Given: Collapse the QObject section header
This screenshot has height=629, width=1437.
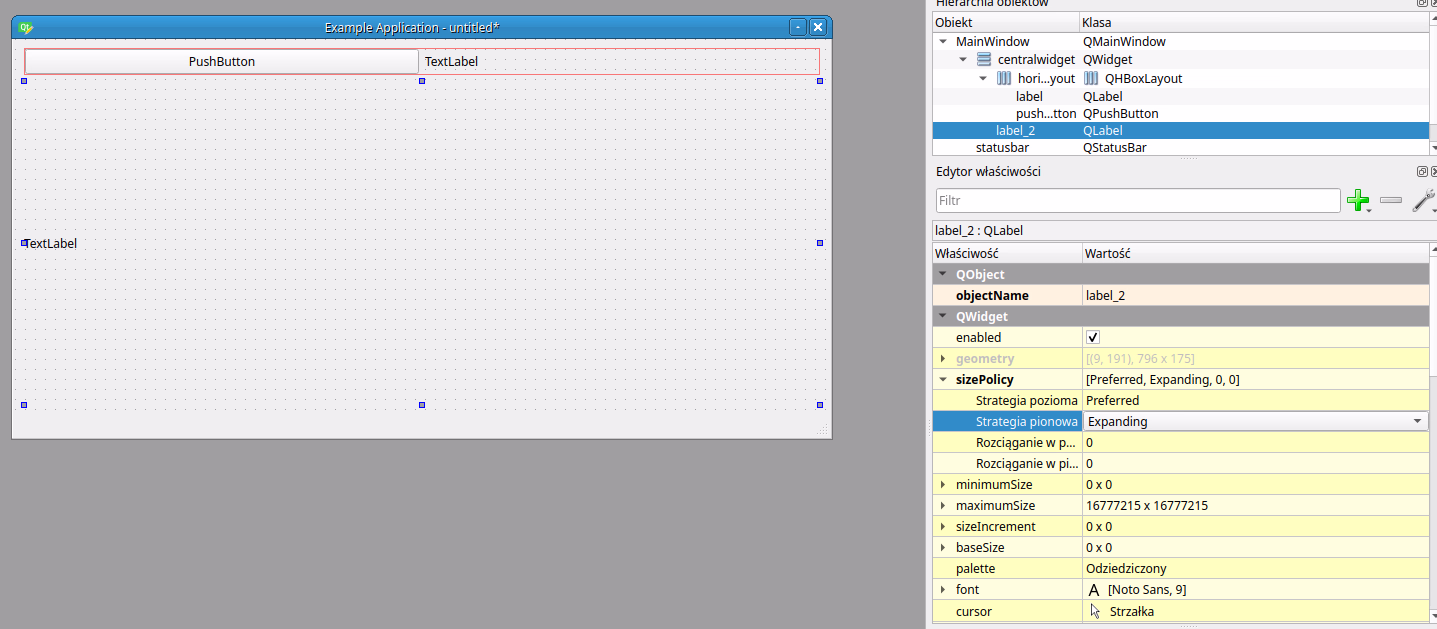Looking at the screenshot, I should tap(942, 275).
